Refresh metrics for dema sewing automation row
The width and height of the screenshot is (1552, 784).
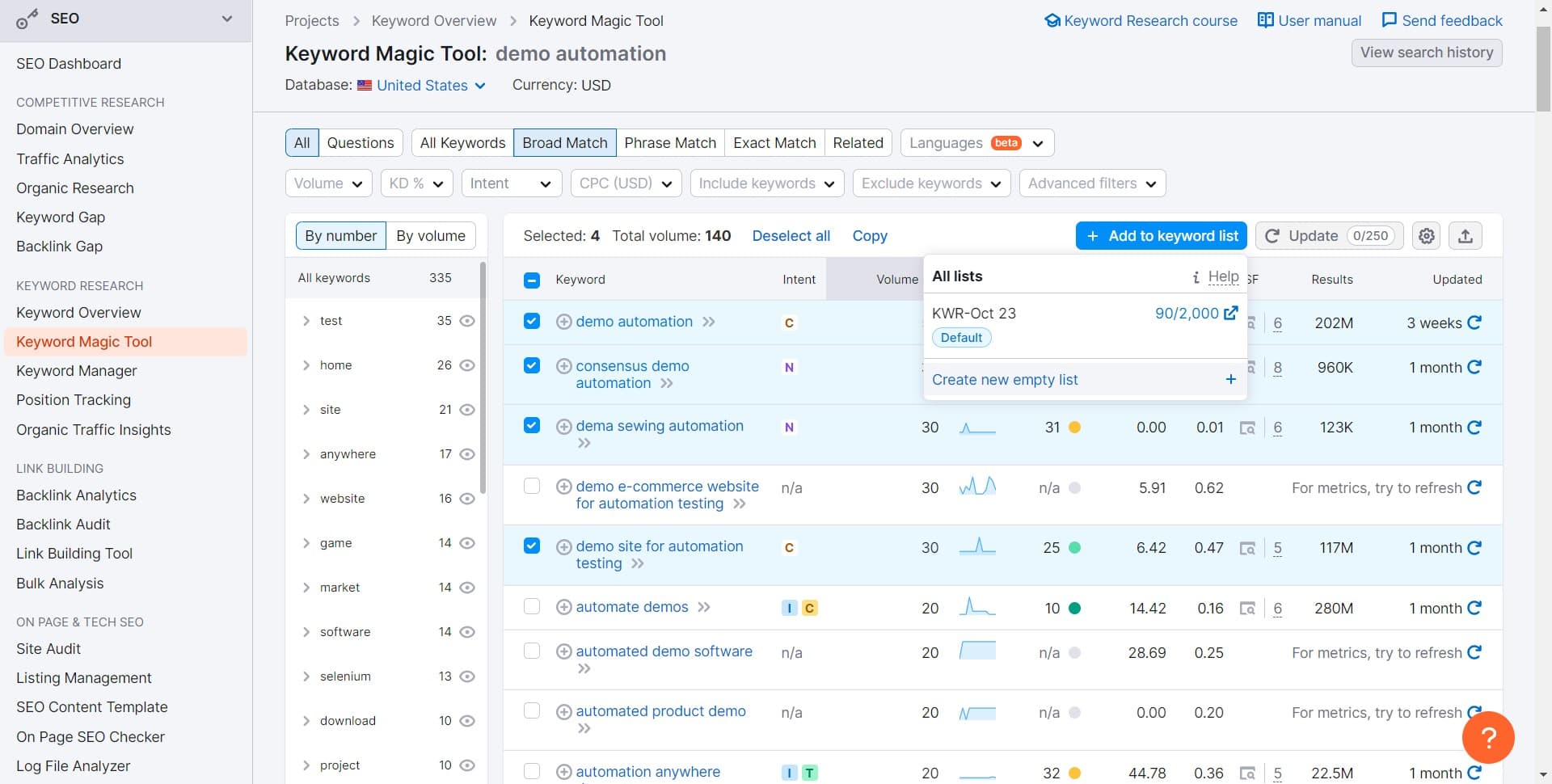click(1474, 427)
